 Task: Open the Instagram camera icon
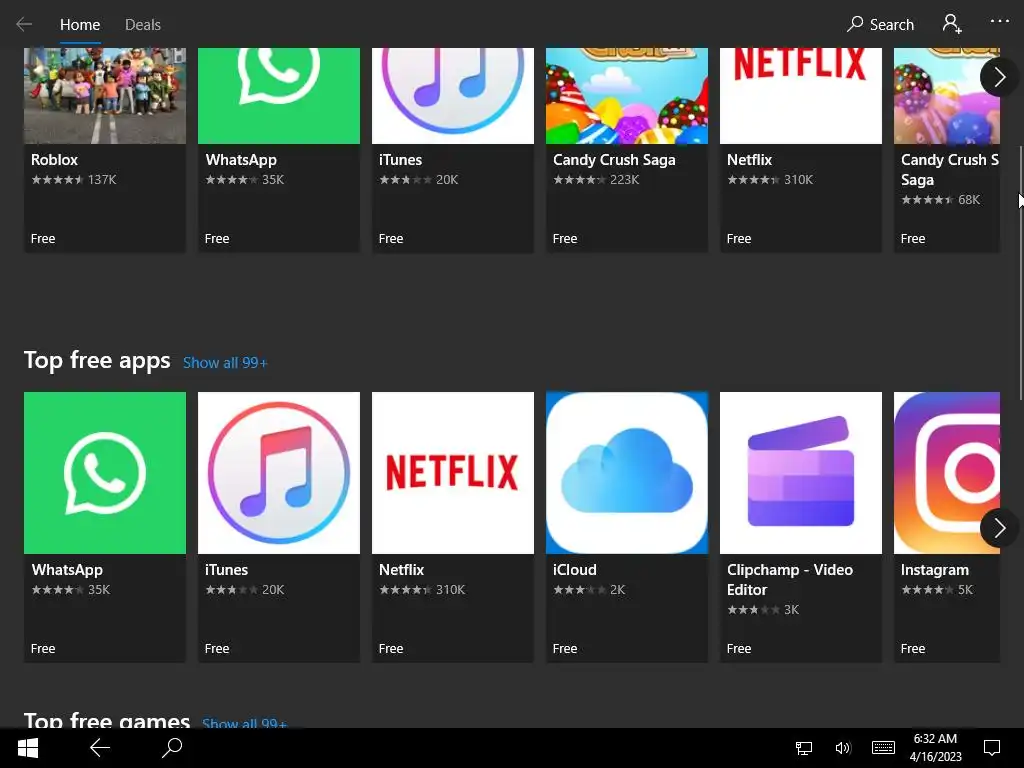pos(947,473)
